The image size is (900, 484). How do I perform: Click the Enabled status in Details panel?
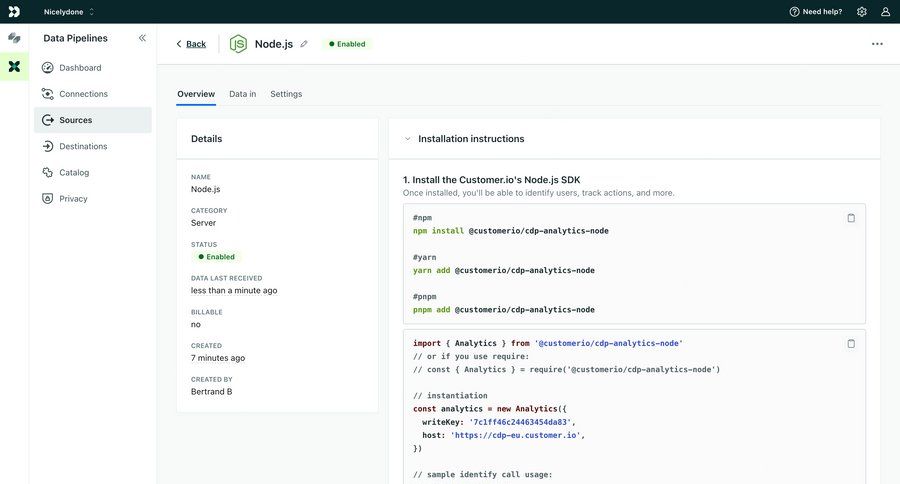click(216, 257)
